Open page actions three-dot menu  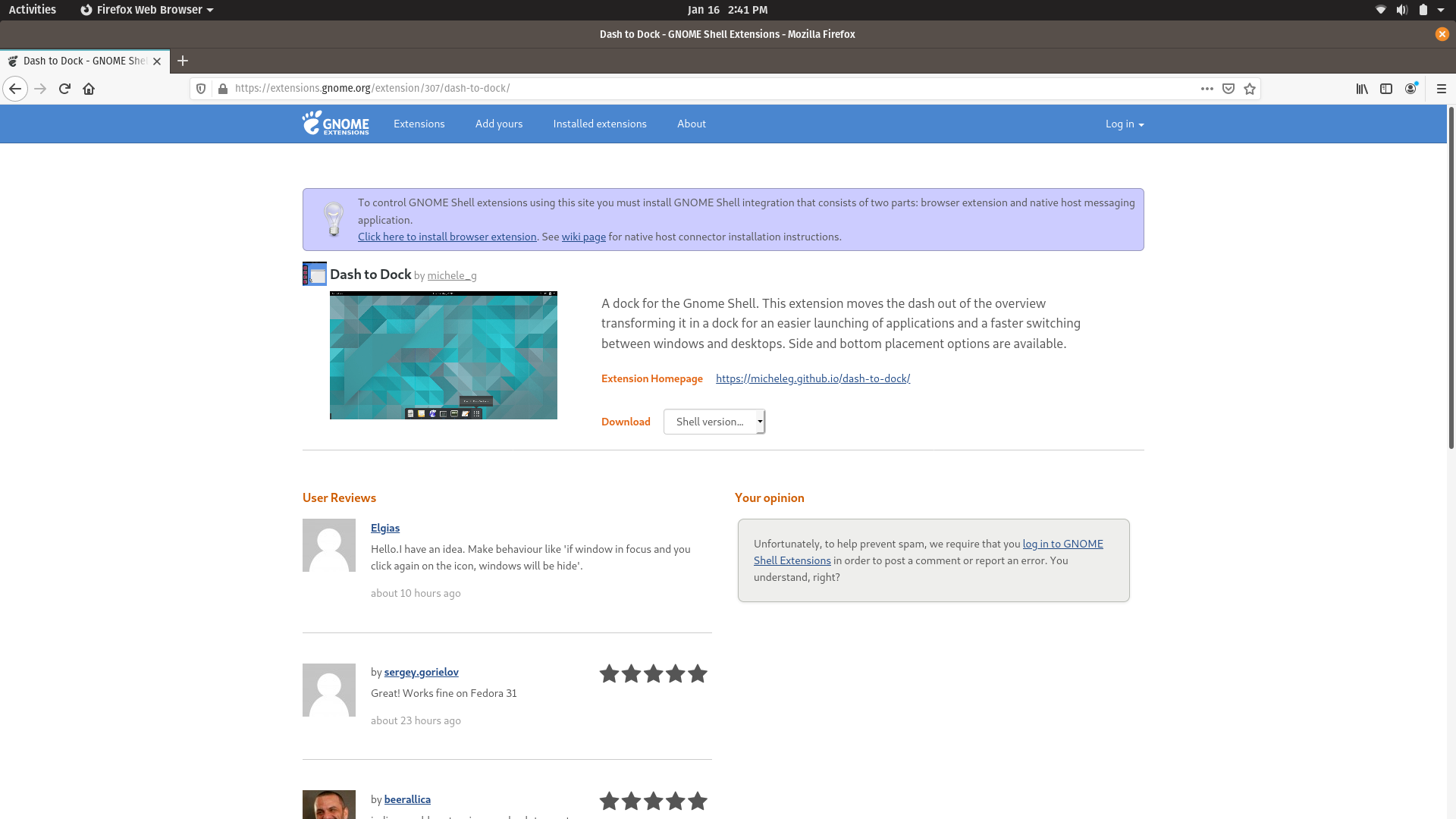coord(1207,89)
